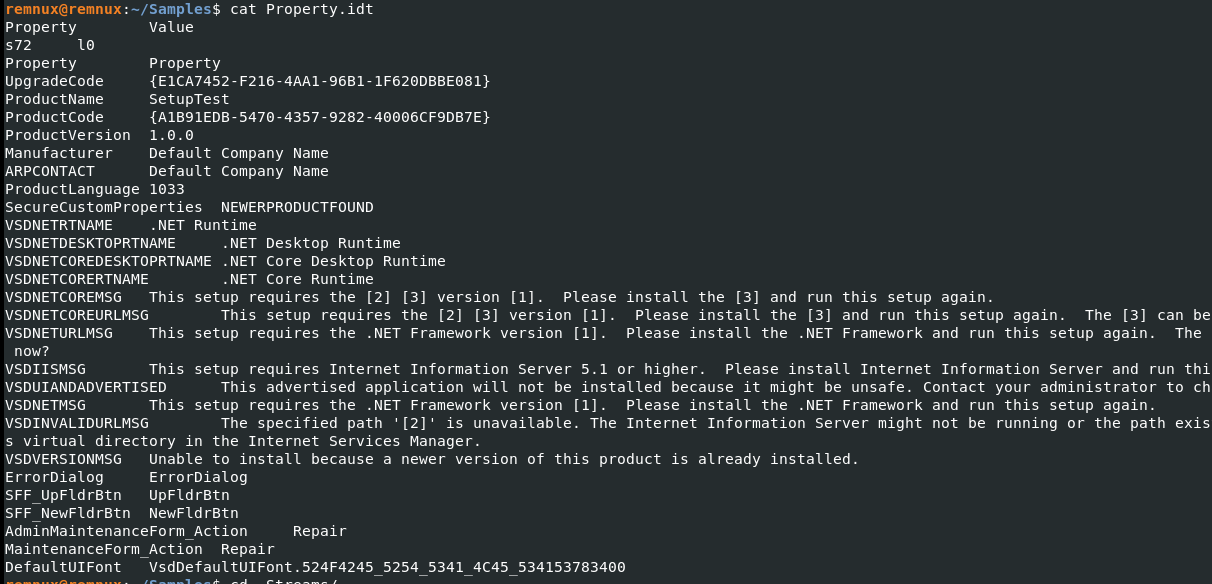Click the ProductCode GUID value
This screenshot has height=584, width=1212.
319,117
